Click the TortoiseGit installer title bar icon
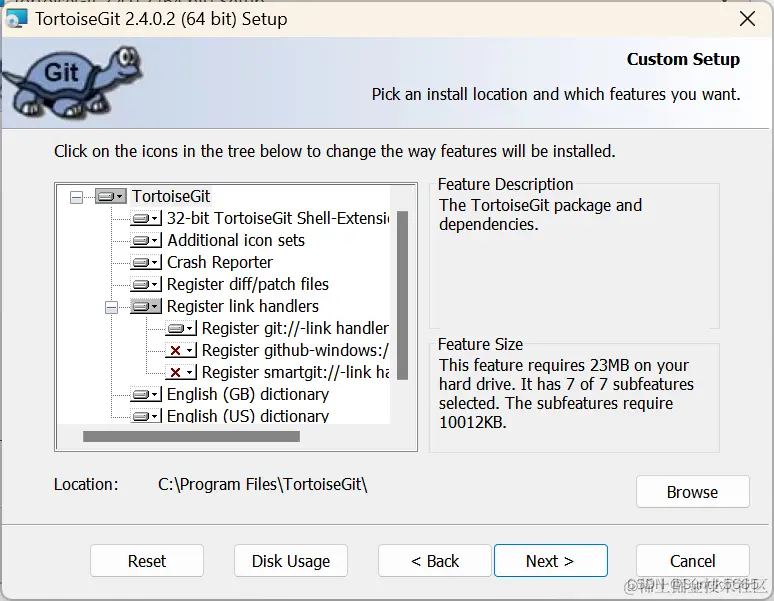The width and height of the screenshot is (774, 601). pyautogui.click(x=16, y=19)
